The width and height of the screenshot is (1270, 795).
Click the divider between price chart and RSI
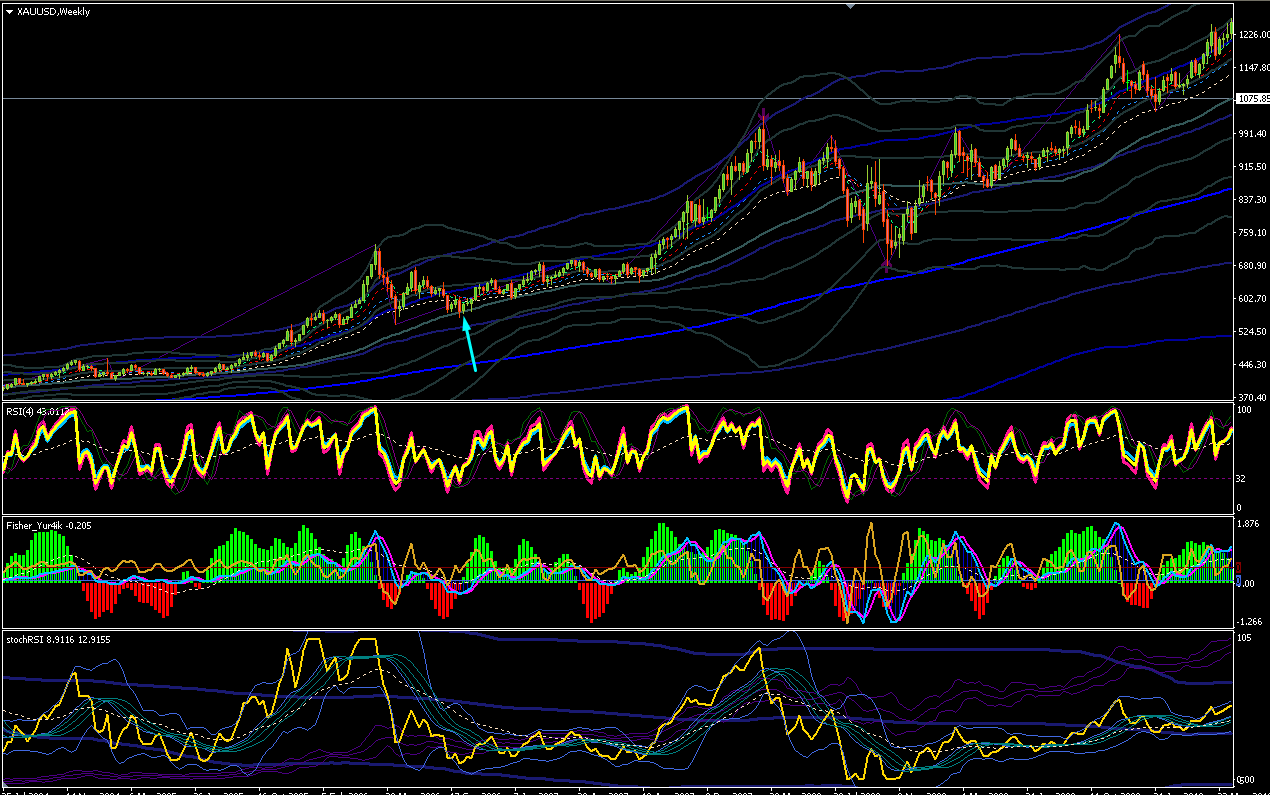(x=617, y=402)
